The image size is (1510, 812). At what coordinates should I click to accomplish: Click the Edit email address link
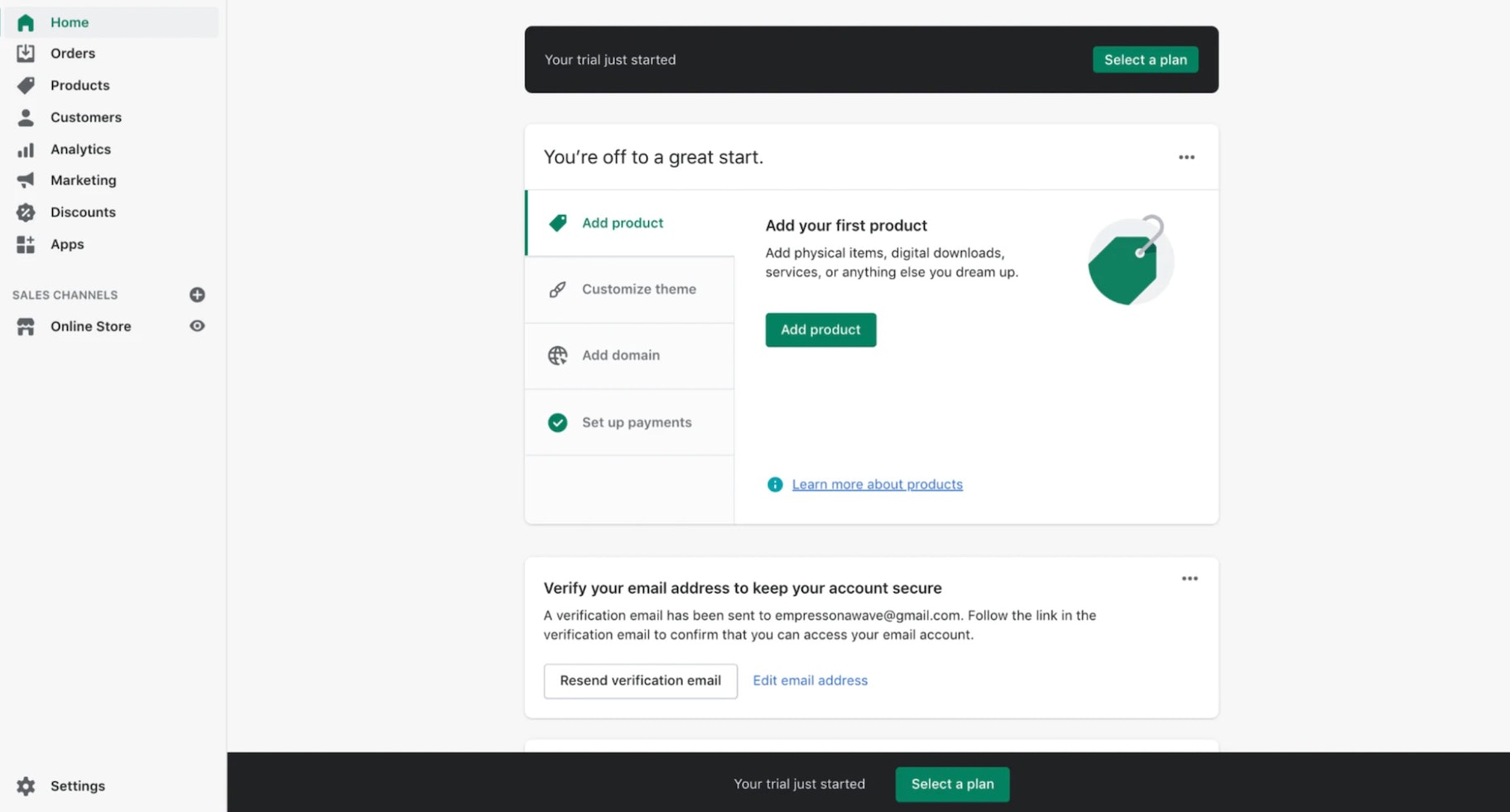tap(810, 680)
